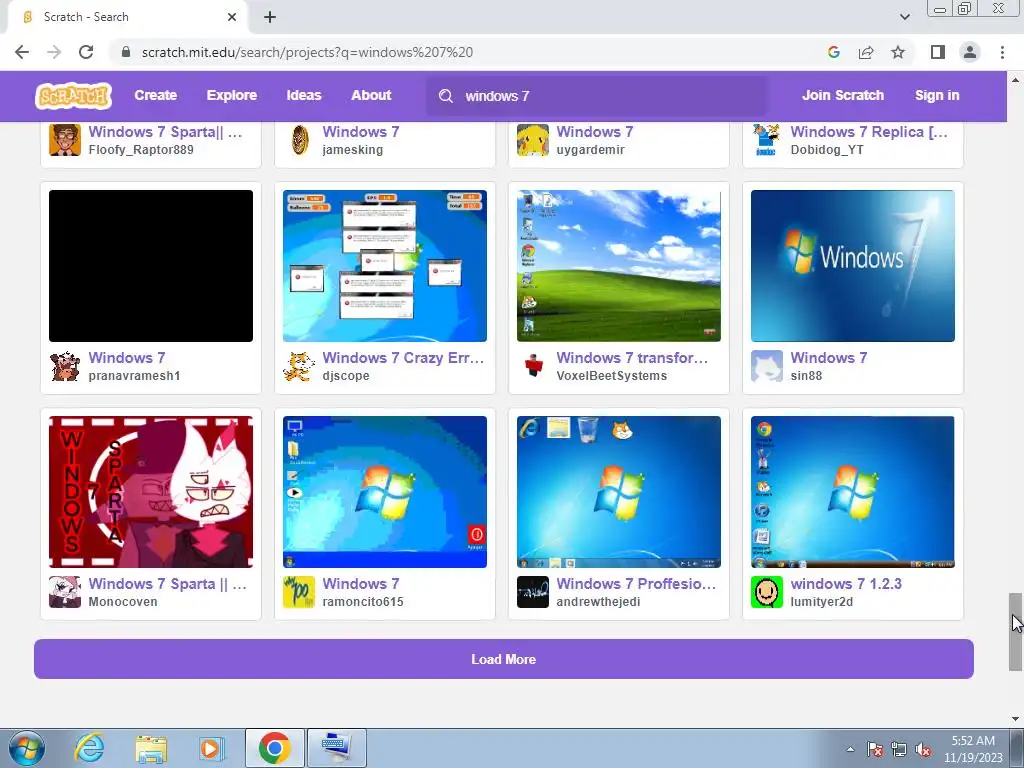Open the About menu item
The width and height of the screenshot is (1024, 768).
(371, 95)
